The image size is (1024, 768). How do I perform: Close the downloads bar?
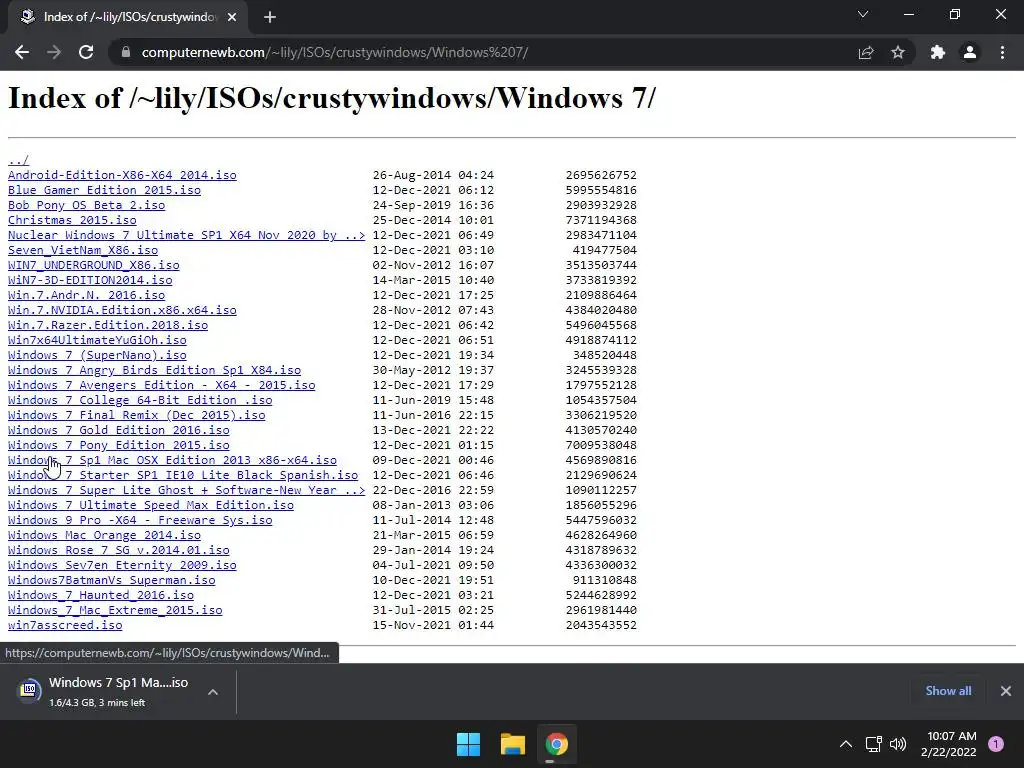[x=1006, y=691]
